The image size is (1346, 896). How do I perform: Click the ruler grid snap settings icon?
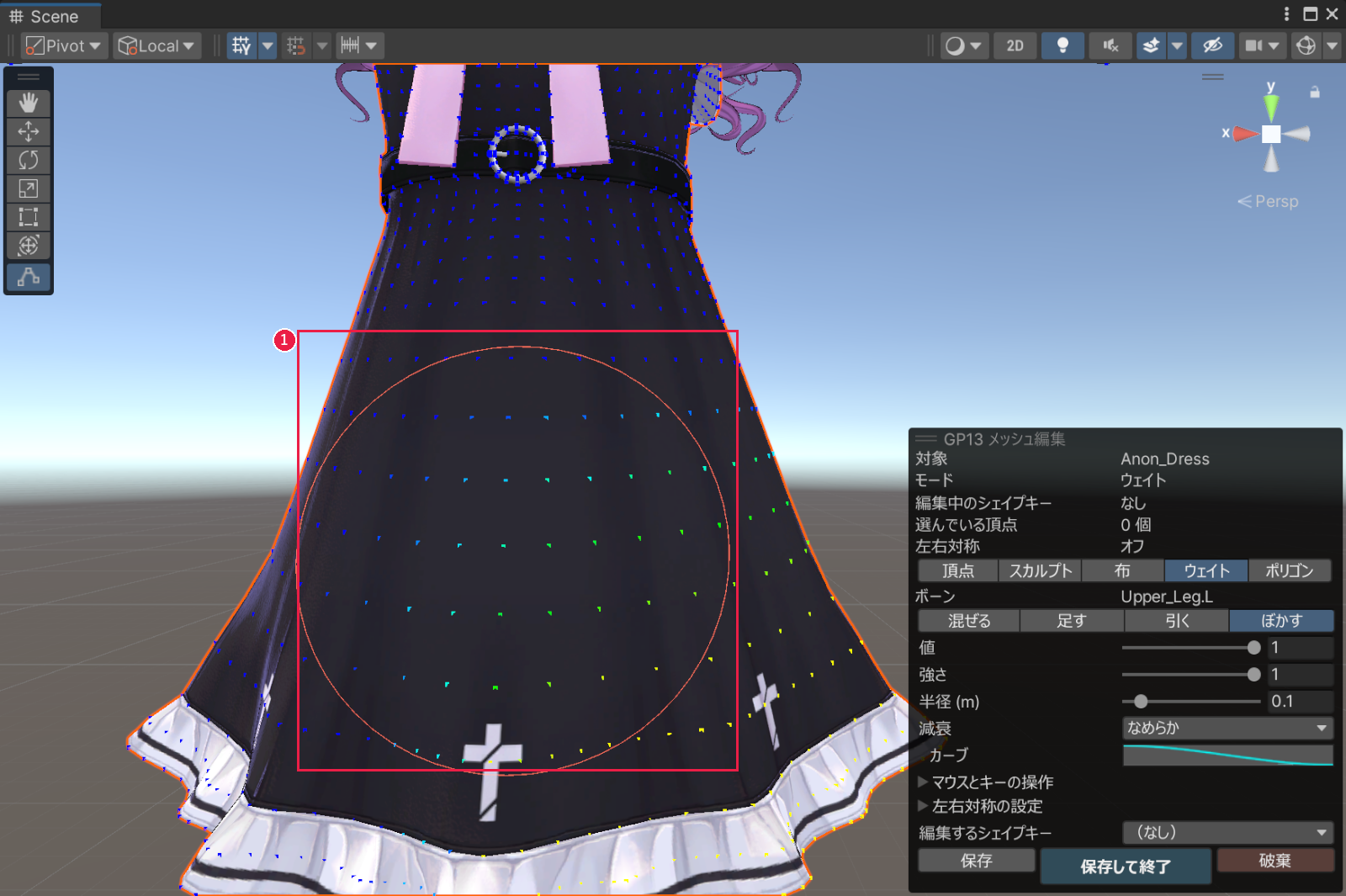(350, 45)
